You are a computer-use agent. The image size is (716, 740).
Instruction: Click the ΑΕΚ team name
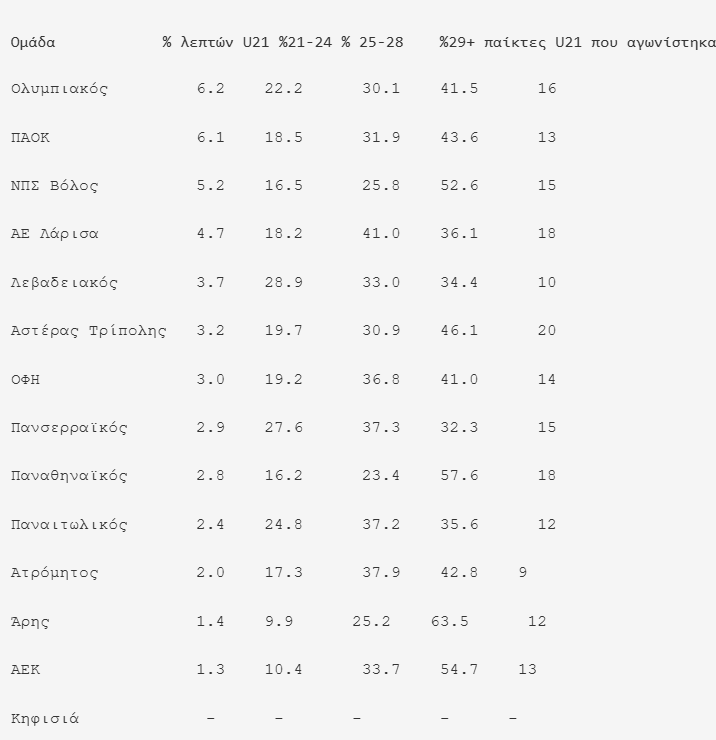point(26,670)
